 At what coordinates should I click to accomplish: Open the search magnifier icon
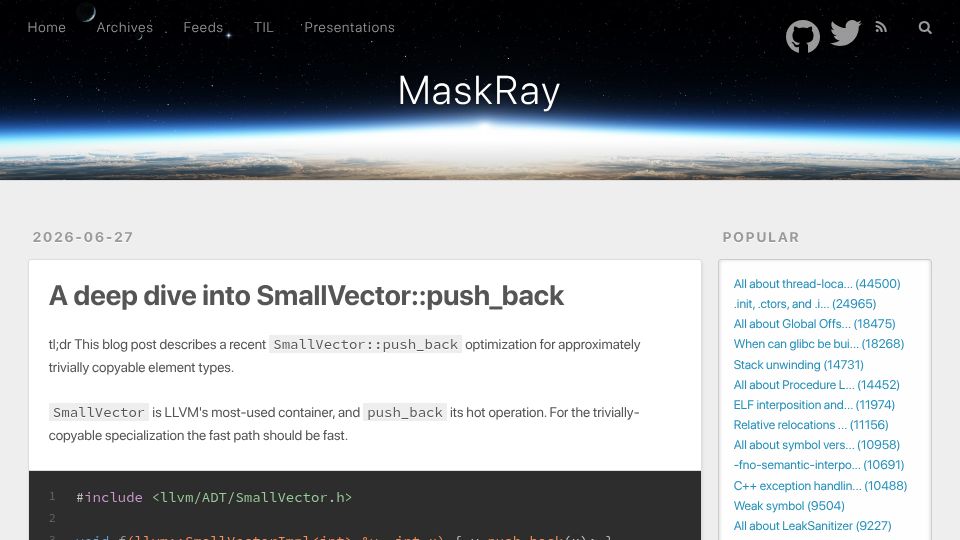[x=925, y=28]
